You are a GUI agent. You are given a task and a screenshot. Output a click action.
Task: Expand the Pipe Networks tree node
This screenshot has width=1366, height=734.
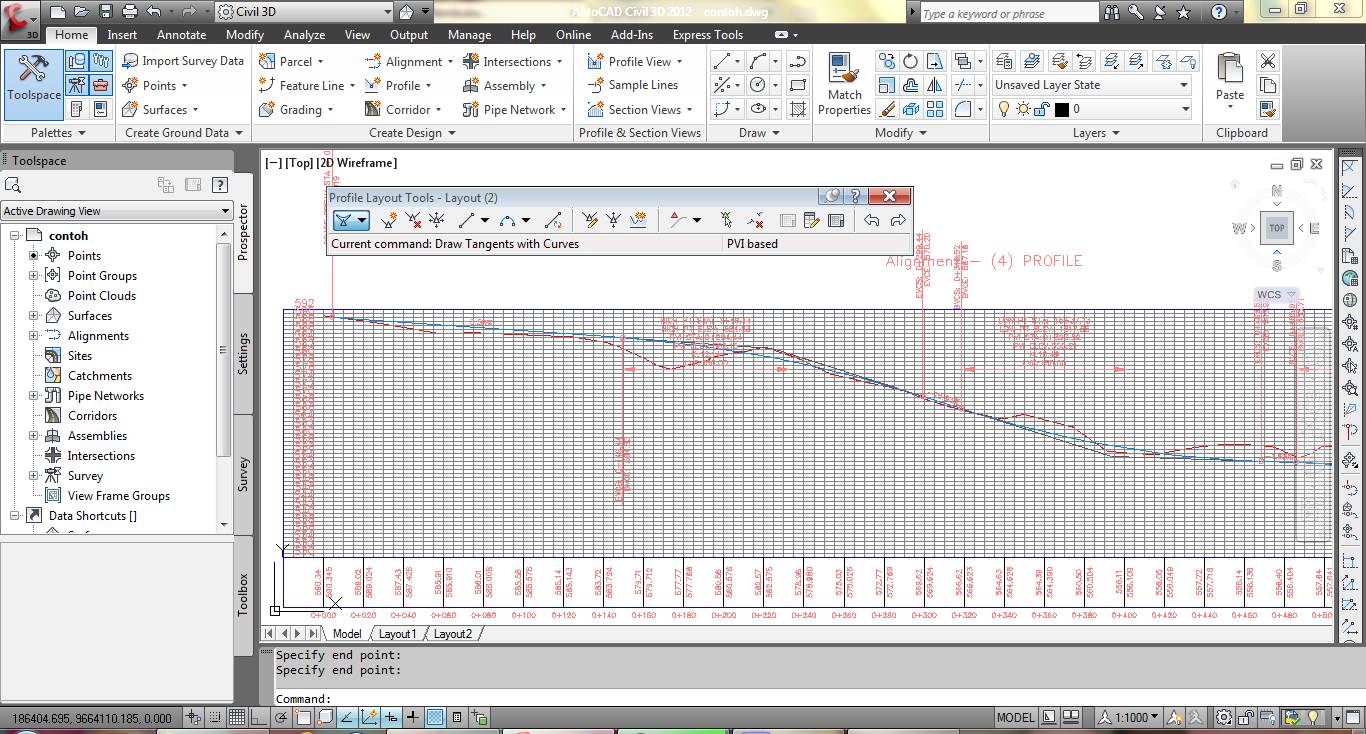33,396
